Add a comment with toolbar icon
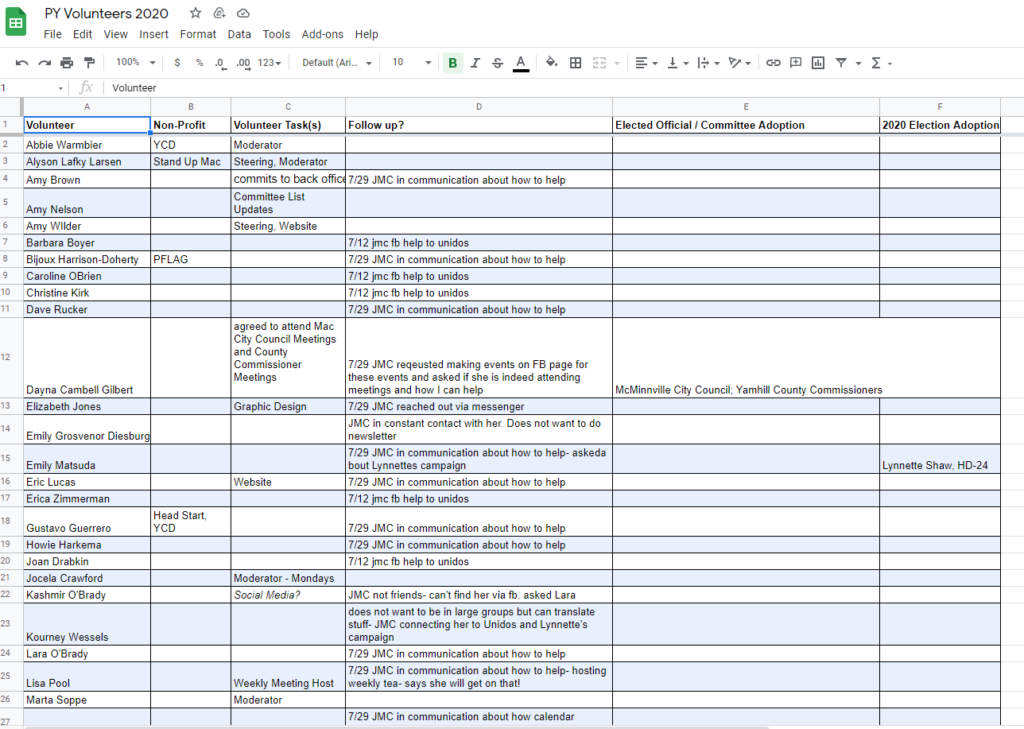1024x729 pixels. click(x=796, y=63)
